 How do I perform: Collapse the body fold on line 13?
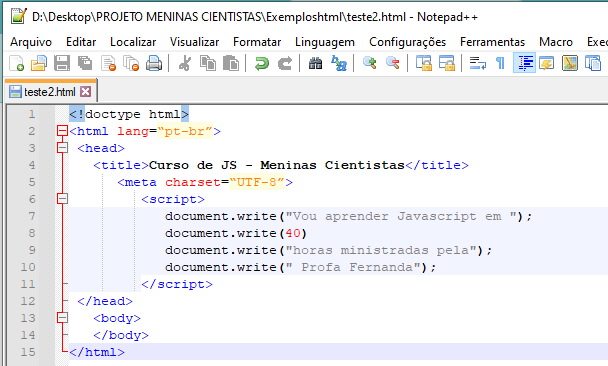62,318
